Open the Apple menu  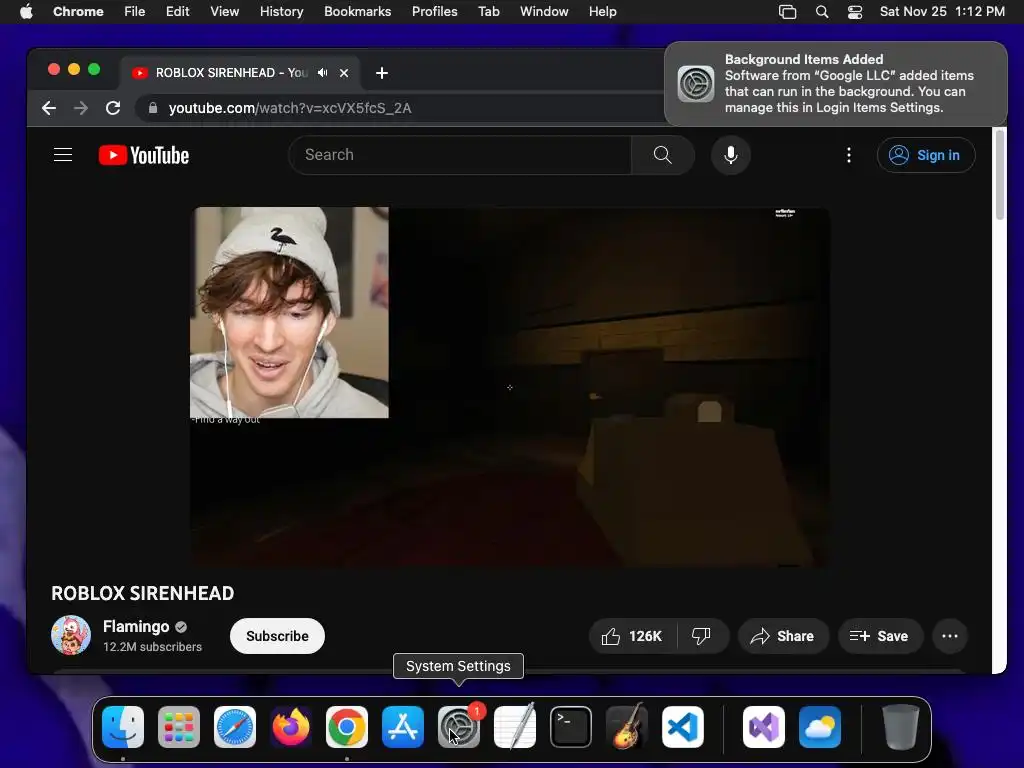[26, 12]
